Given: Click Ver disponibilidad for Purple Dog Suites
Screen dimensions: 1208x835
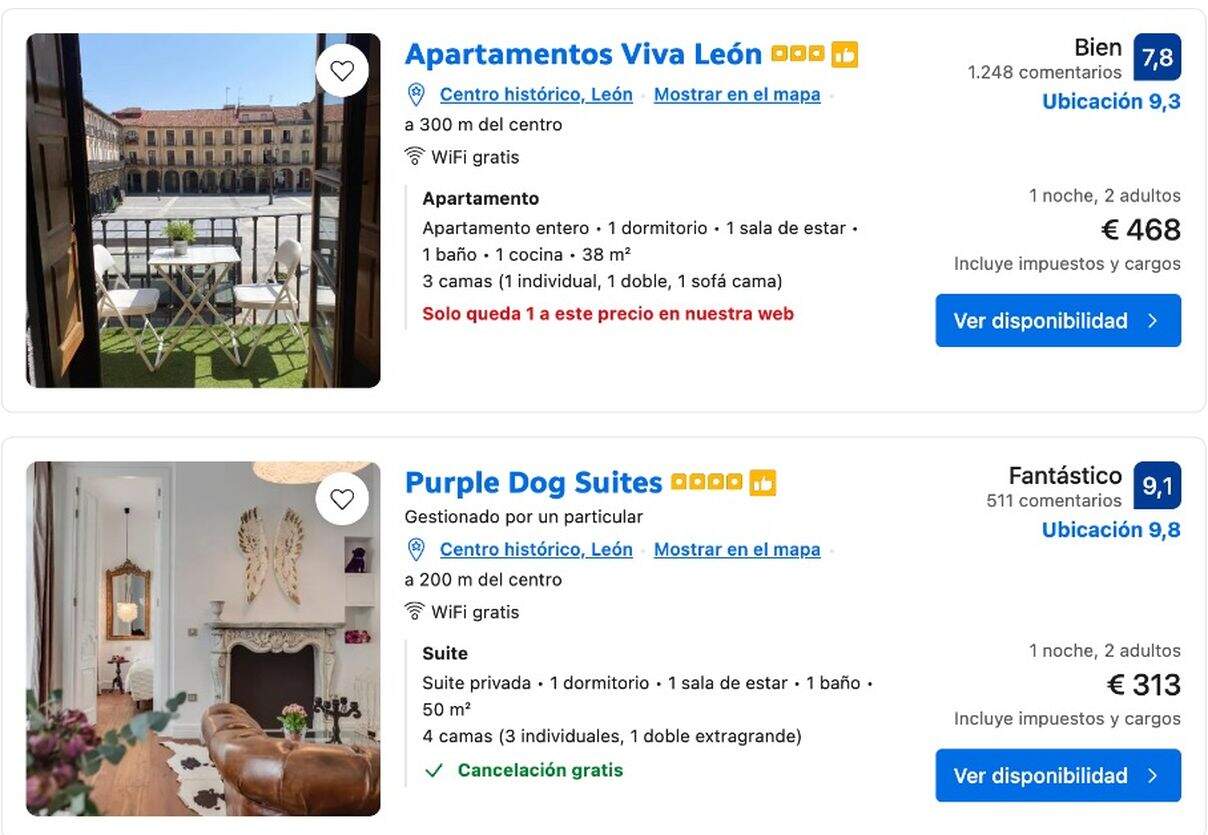Looking at the screenshot, I should (1057, 775).
